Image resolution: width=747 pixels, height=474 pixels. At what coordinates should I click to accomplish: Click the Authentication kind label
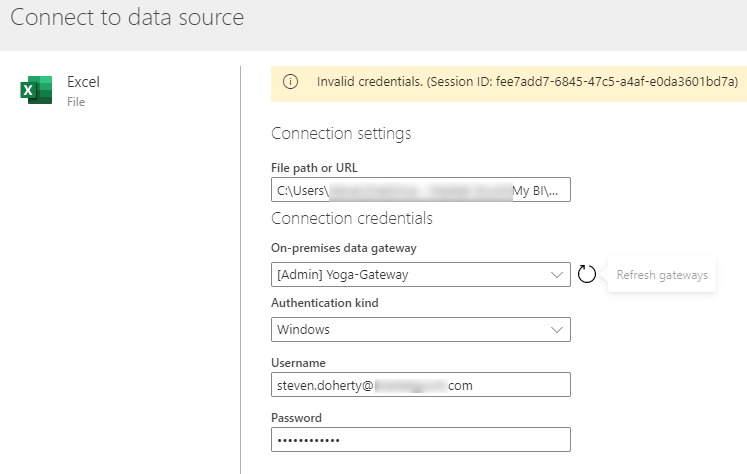pyautogui.click(x=325, y=303)
